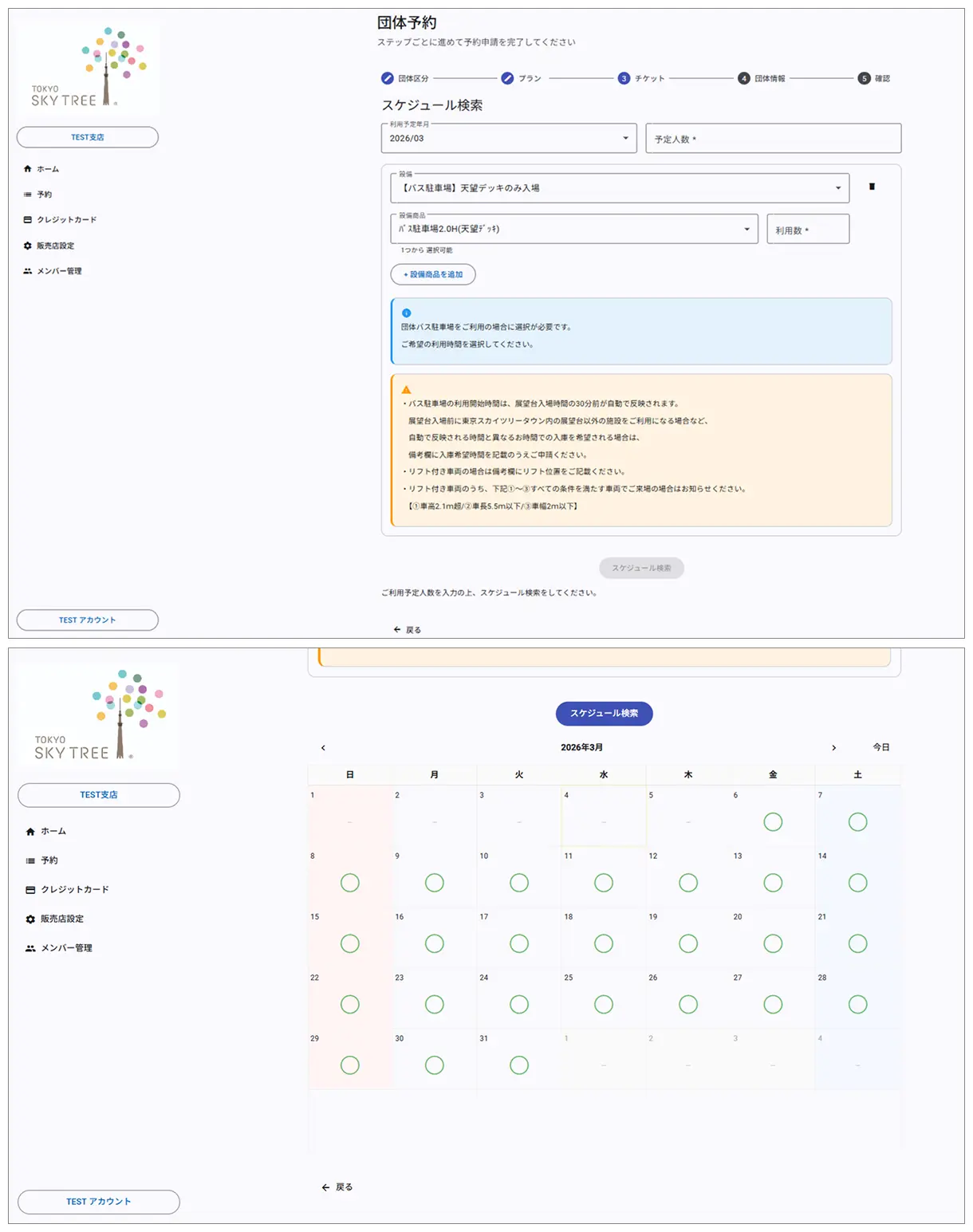Viewport: 973px width, 1232px height.
Task: Click the blue スケジュール検索 button
Action: (x=604, y=714)
